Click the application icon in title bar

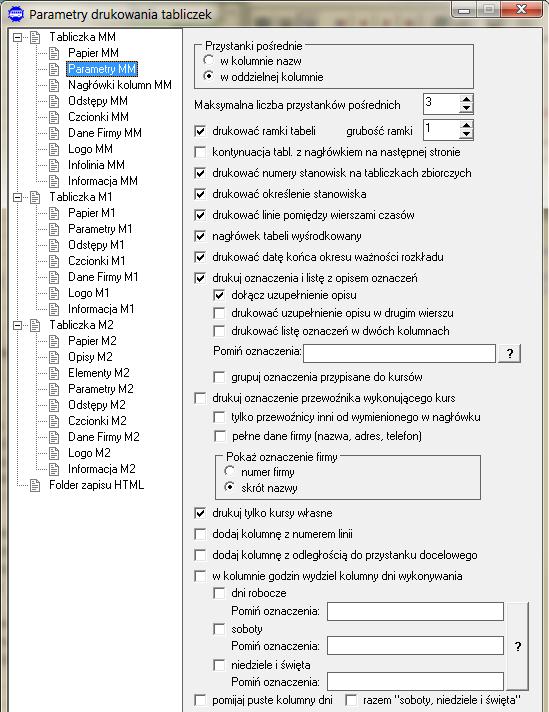16,14
